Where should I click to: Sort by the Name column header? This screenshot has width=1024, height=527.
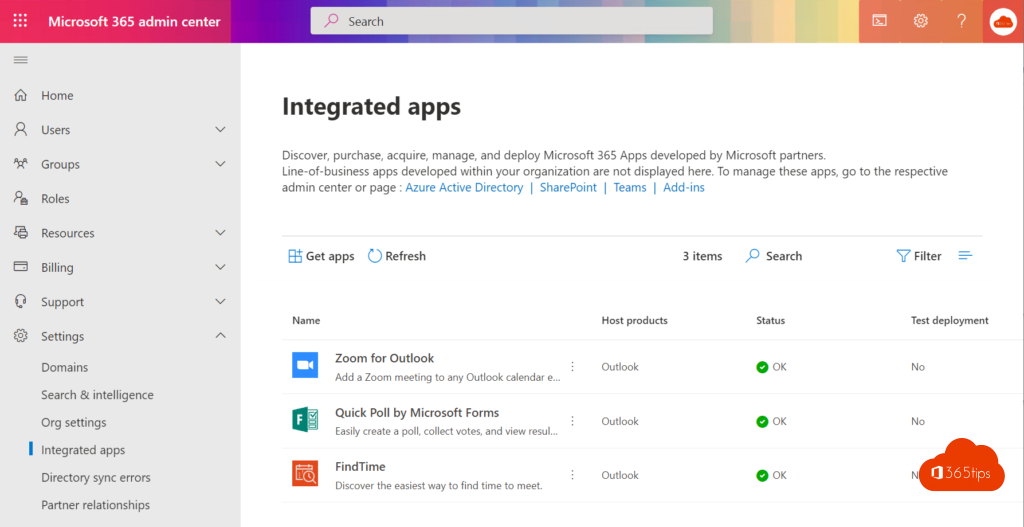click(x=306, y=321)
